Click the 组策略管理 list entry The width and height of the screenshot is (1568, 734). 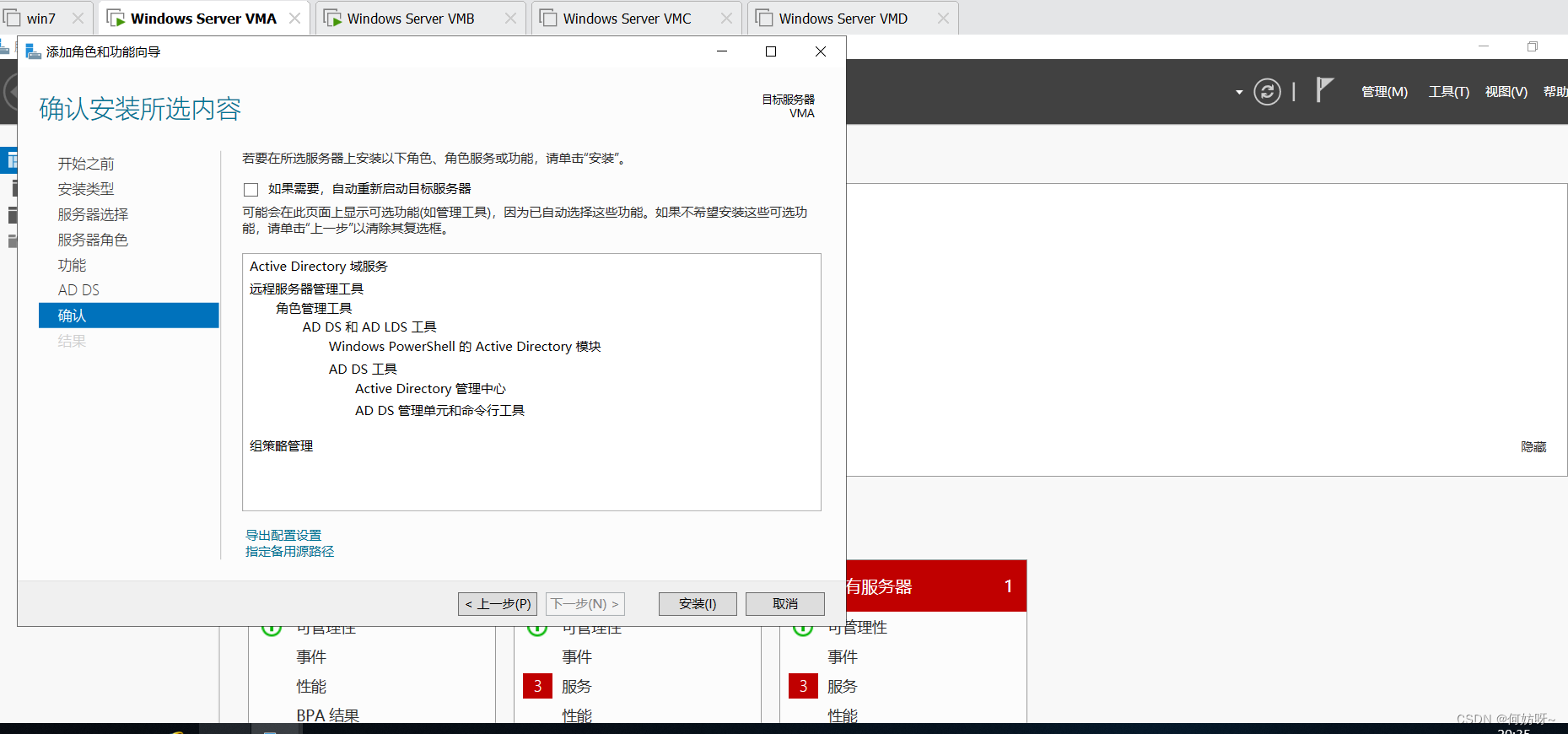pyautogui.click(x=281, y=445)
